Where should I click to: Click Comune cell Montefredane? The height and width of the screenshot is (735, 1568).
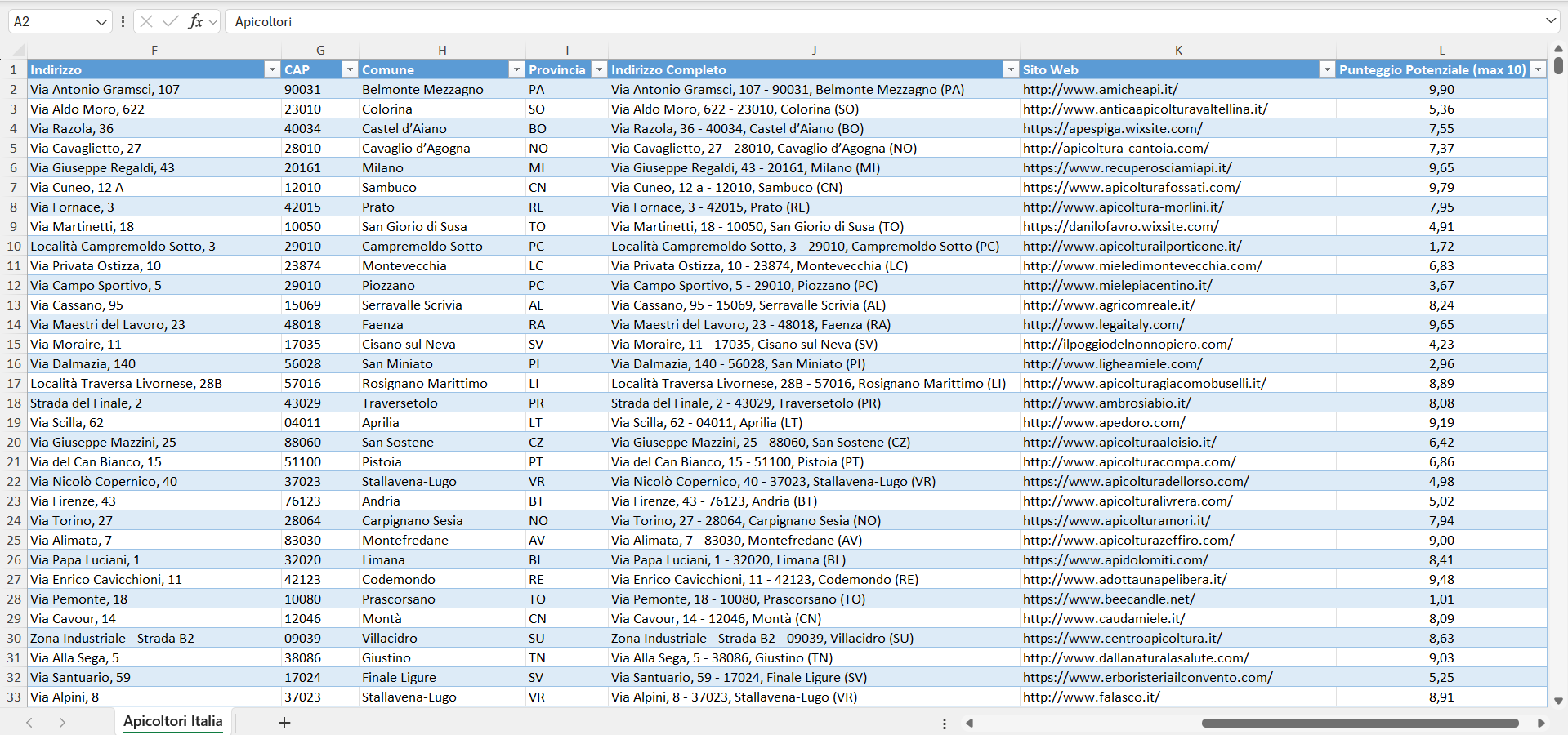(442, 540)
